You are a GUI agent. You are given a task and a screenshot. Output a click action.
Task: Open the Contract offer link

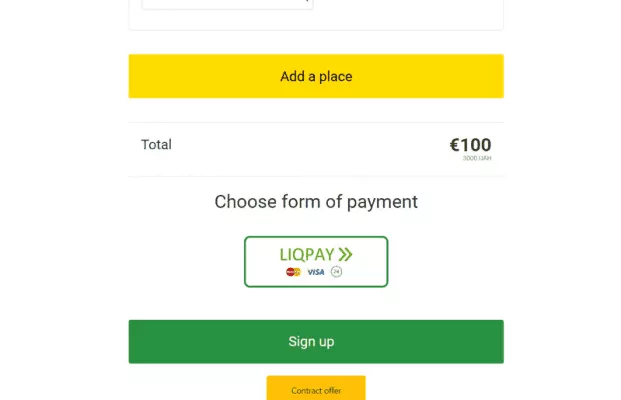click(x=316, y=389)
